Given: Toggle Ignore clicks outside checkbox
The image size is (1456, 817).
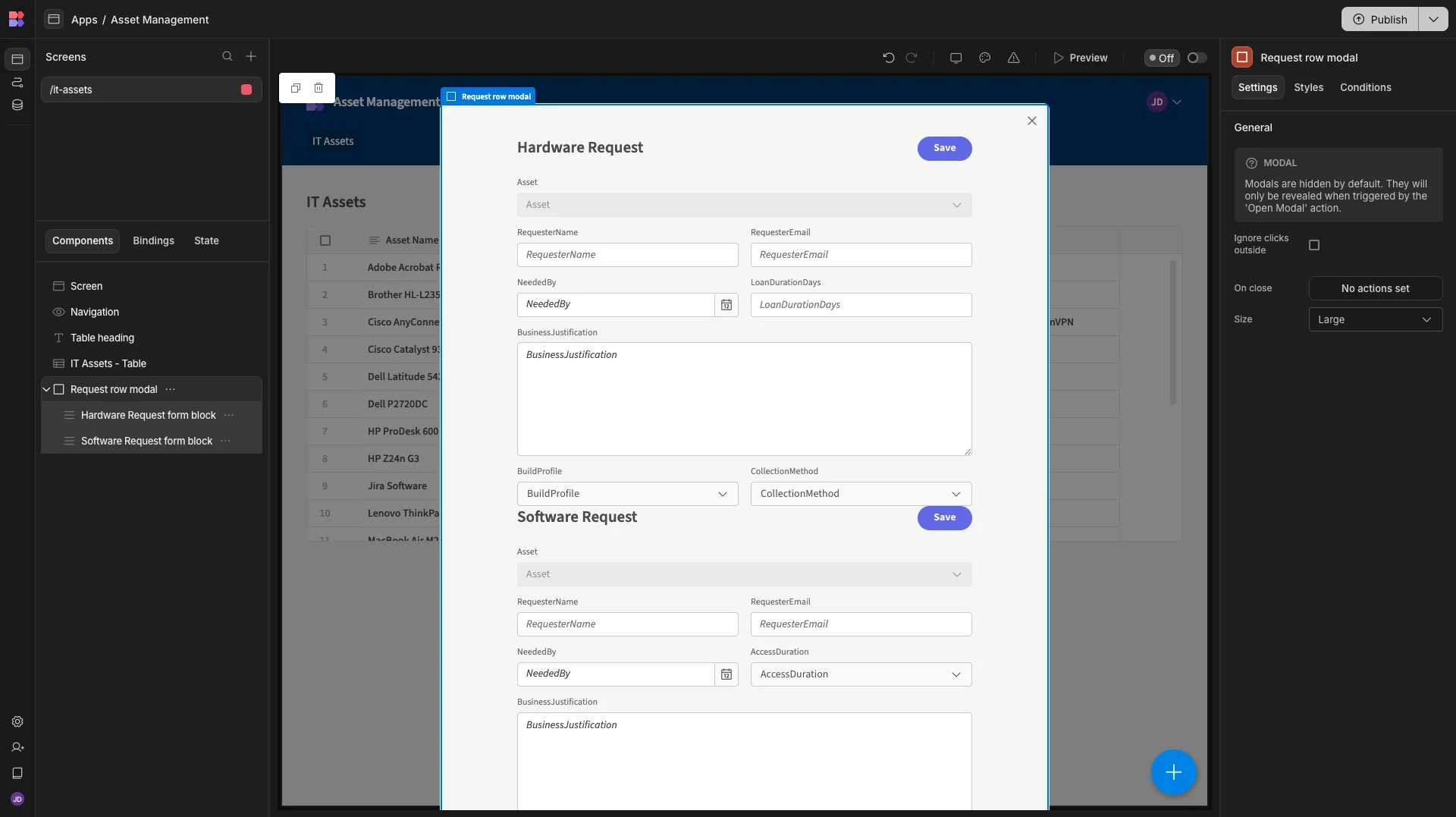Looking at the screenshot, I should click(x=1314, y=245).
